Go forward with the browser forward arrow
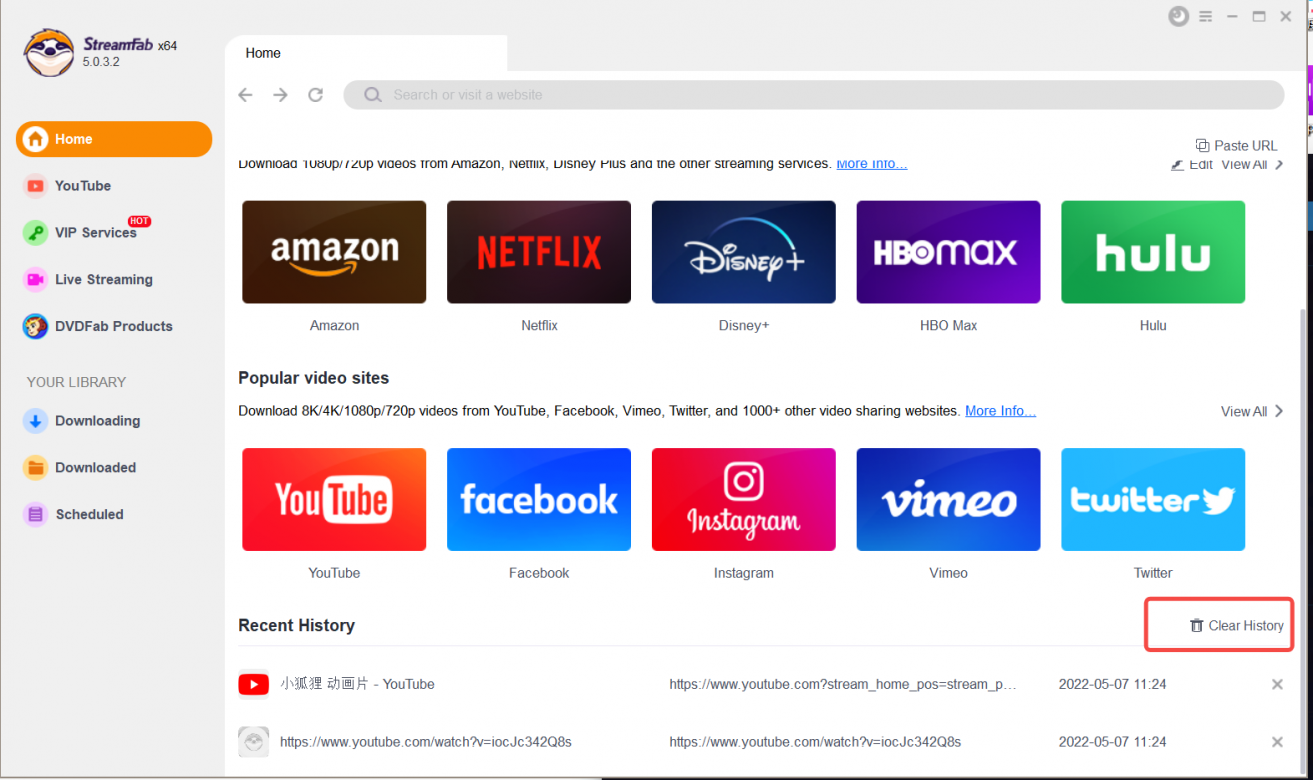The width and height of the screenshot is (1313, 780). pos(281,95)
